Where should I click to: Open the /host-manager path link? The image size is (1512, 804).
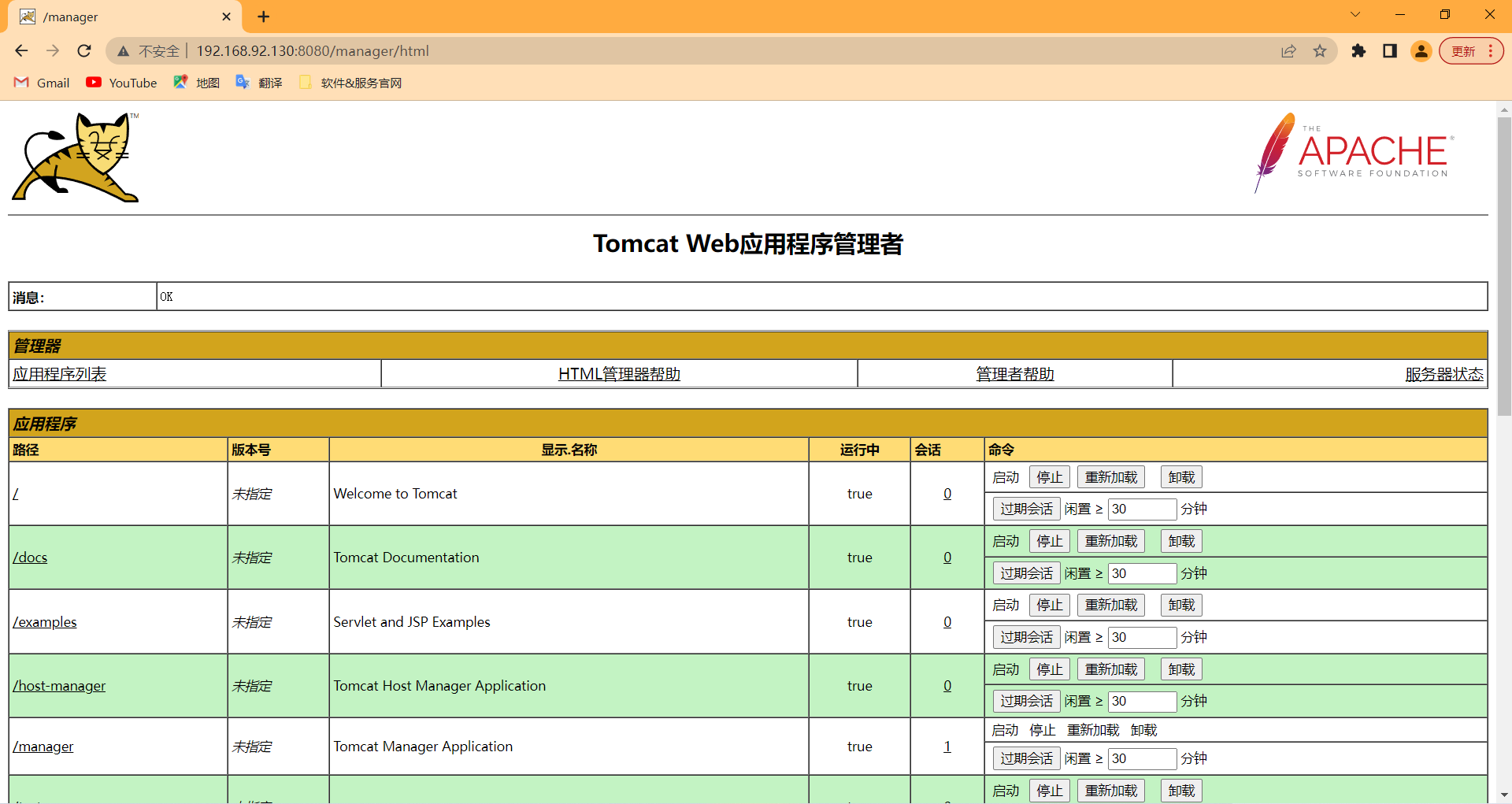click(x=59, y=686)
